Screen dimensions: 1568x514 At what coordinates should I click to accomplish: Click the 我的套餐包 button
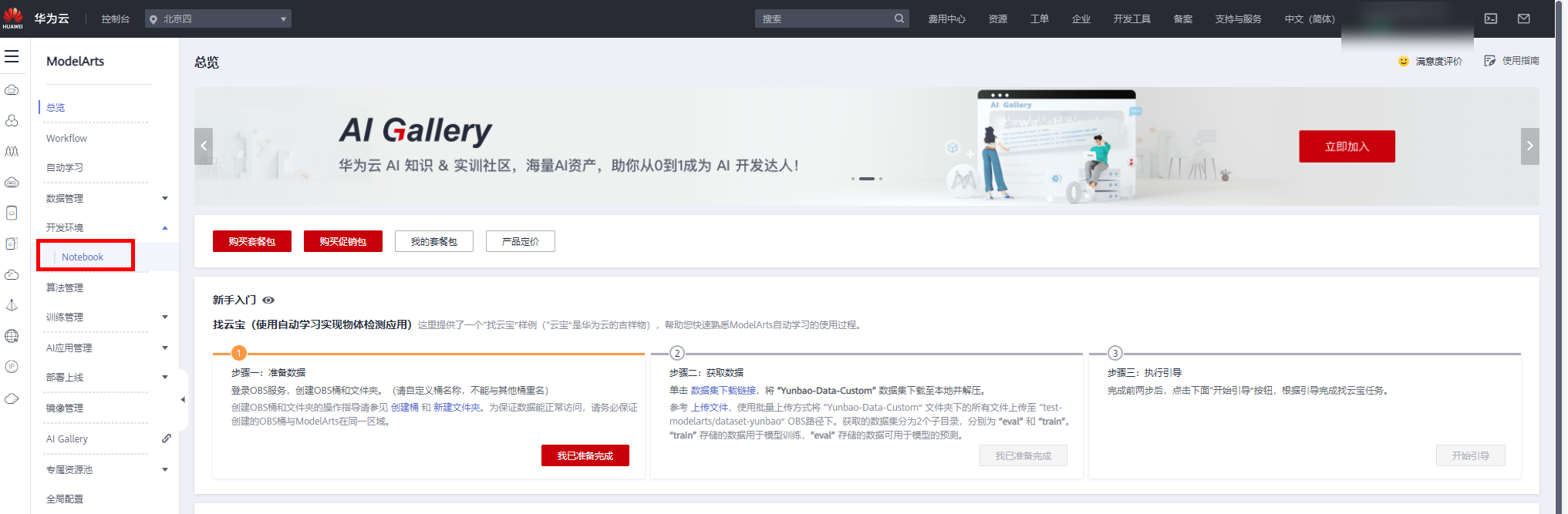click(434, 241)
